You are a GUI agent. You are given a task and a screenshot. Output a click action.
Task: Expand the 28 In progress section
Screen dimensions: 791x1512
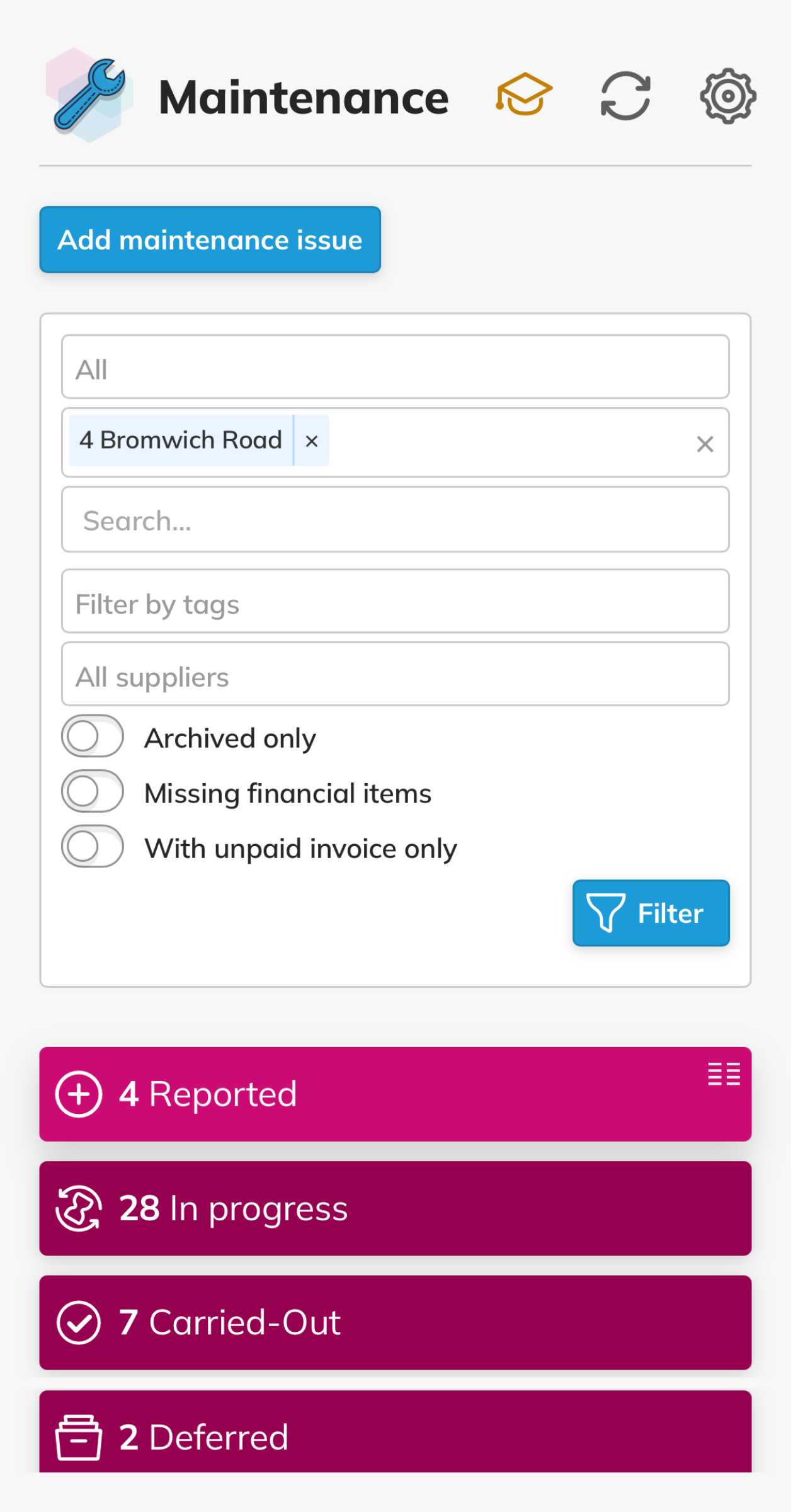click(396, 1208)
